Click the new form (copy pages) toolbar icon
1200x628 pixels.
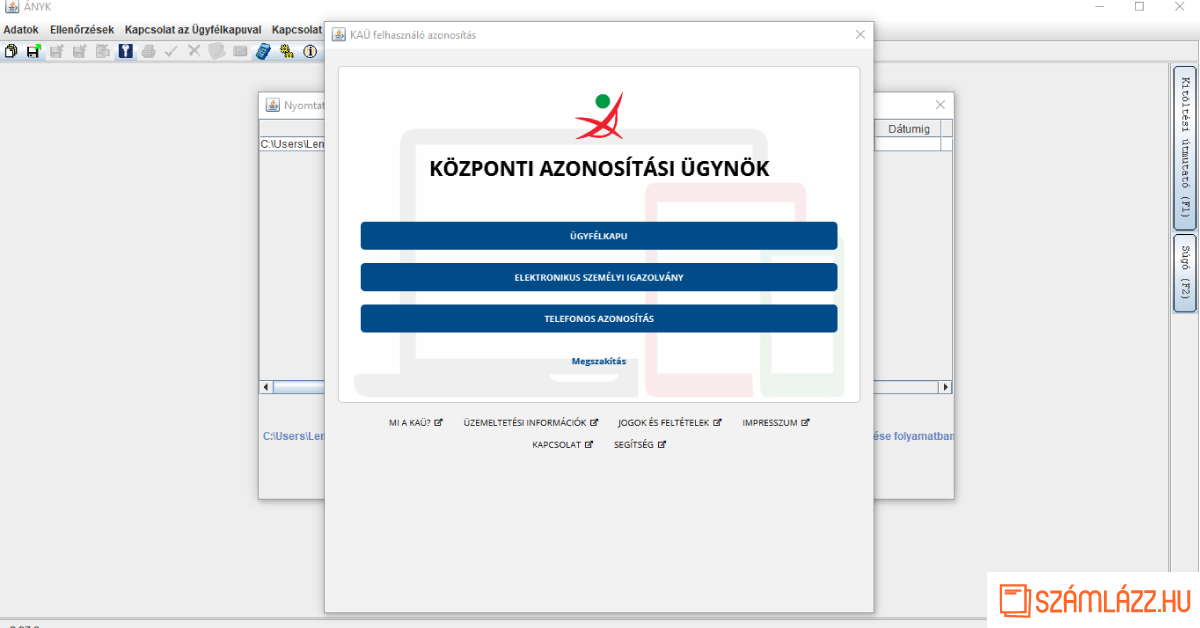click(11, 51)
